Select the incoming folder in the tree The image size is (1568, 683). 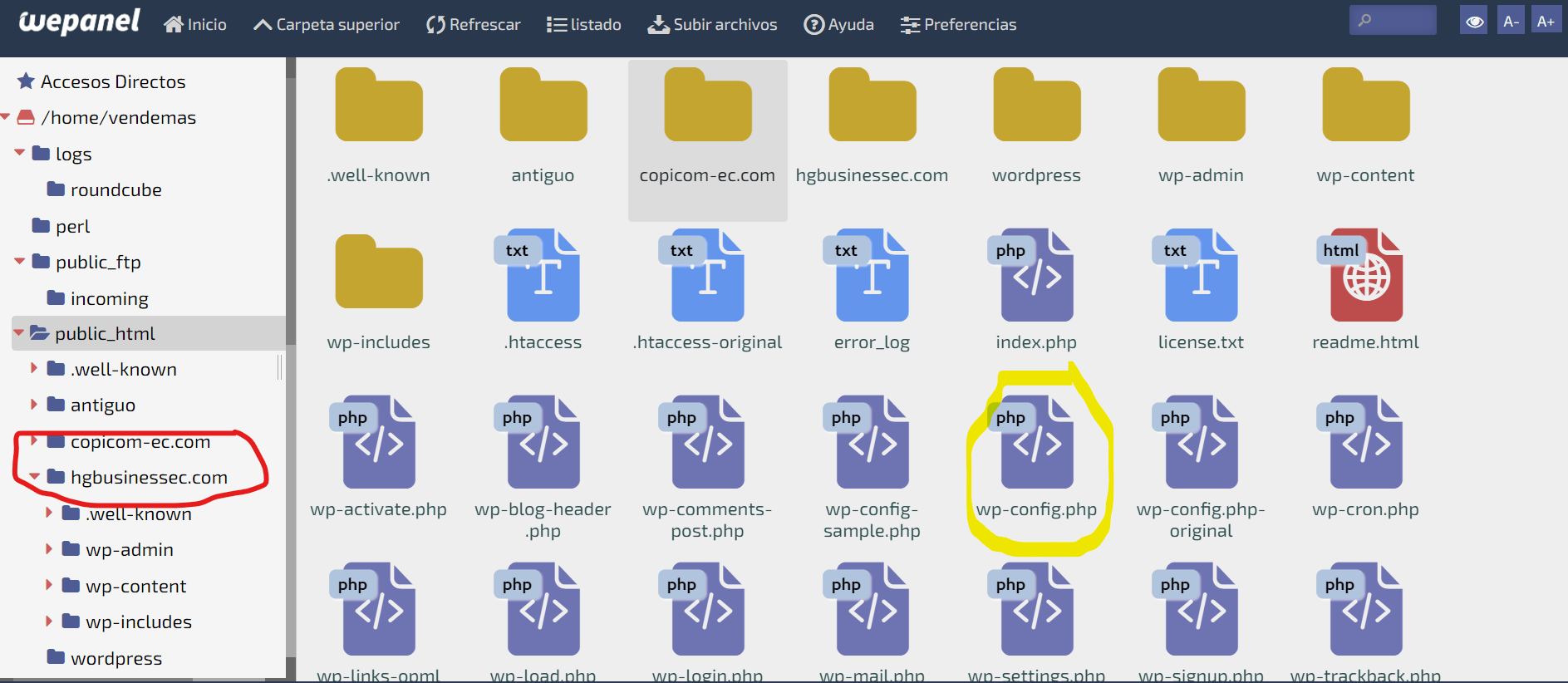tap(98, 298)
